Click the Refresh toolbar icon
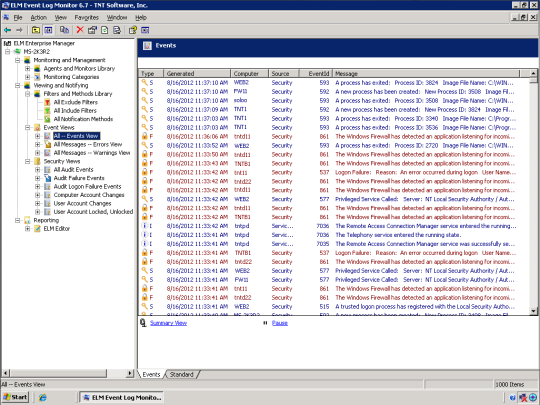This screenshot has width=540, height=405. click(105, 30)
